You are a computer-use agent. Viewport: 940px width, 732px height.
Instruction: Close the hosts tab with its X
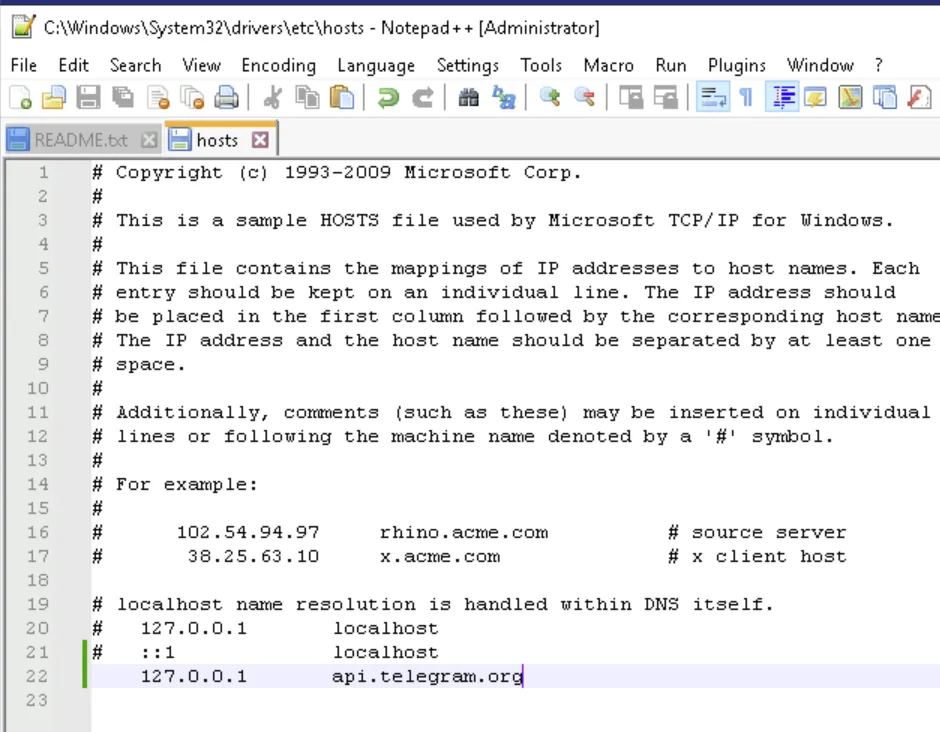coord(260,140)
